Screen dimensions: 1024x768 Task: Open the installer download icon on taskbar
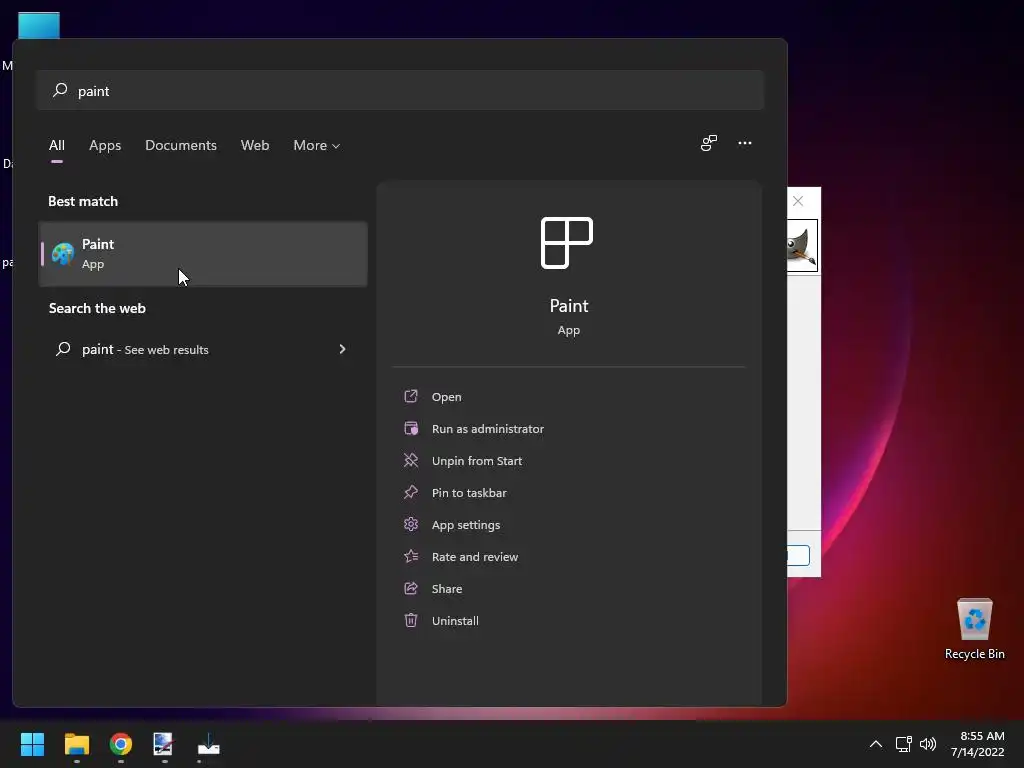click(x=208, y=744)
